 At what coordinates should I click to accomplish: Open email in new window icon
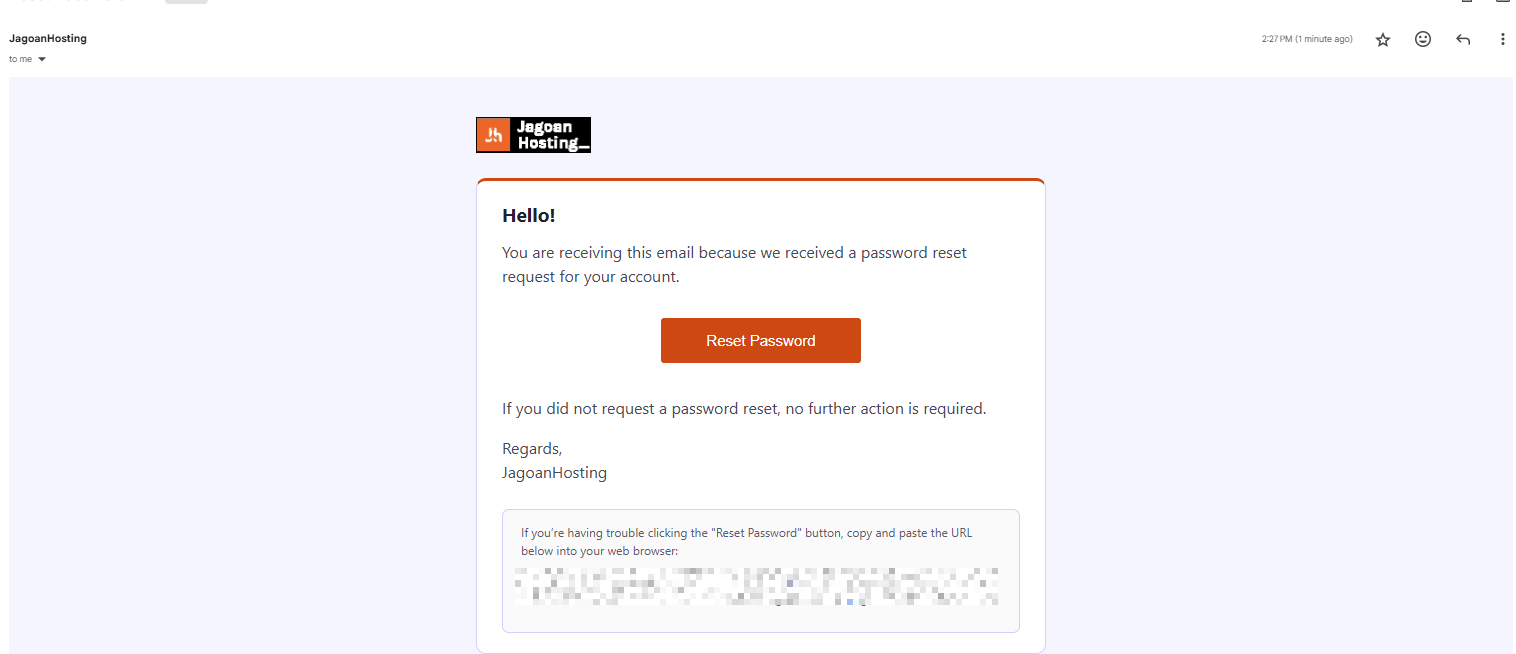[x=1504, y=4]
